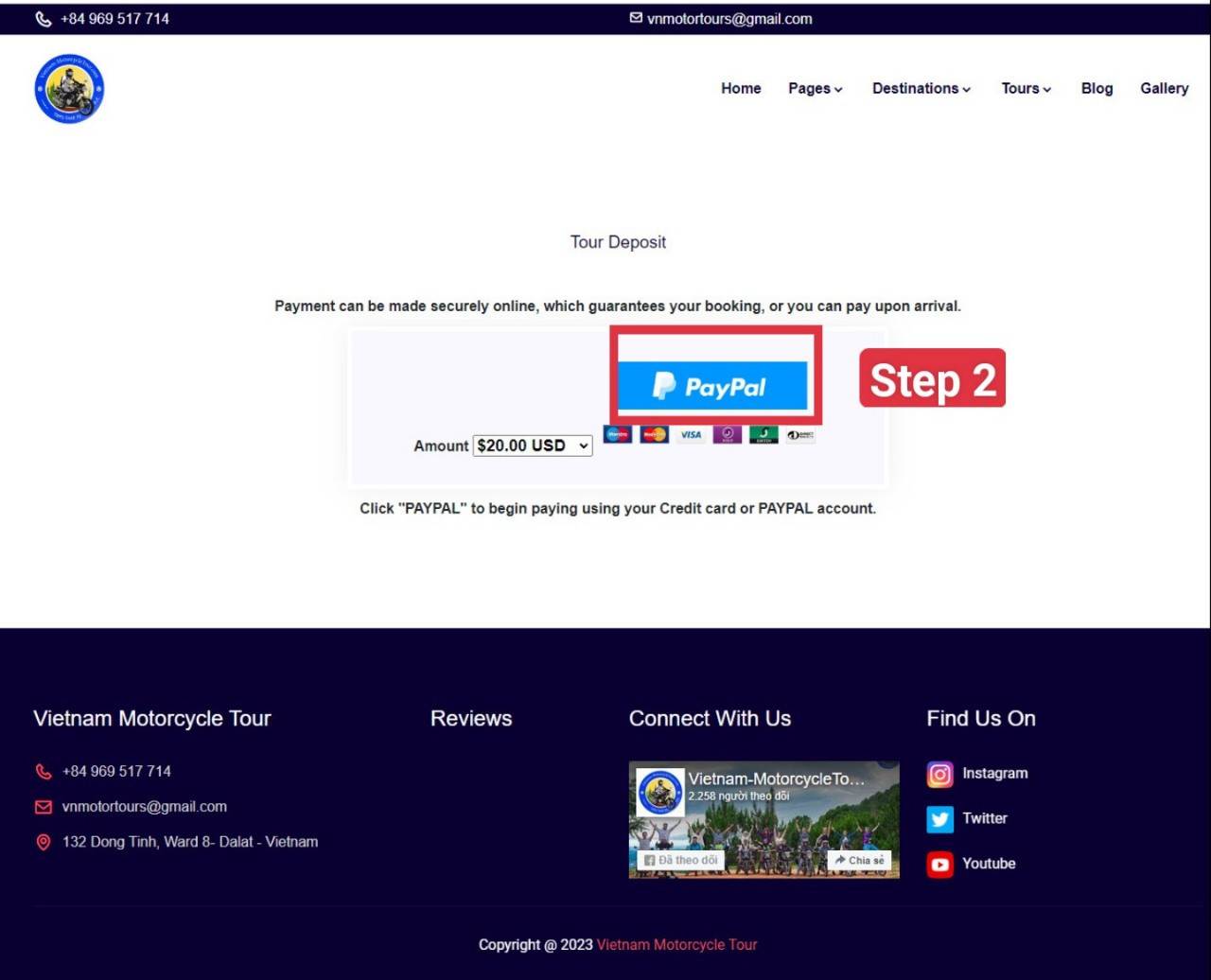Click the red phone icon in the footer

click(x=44, y=772)
